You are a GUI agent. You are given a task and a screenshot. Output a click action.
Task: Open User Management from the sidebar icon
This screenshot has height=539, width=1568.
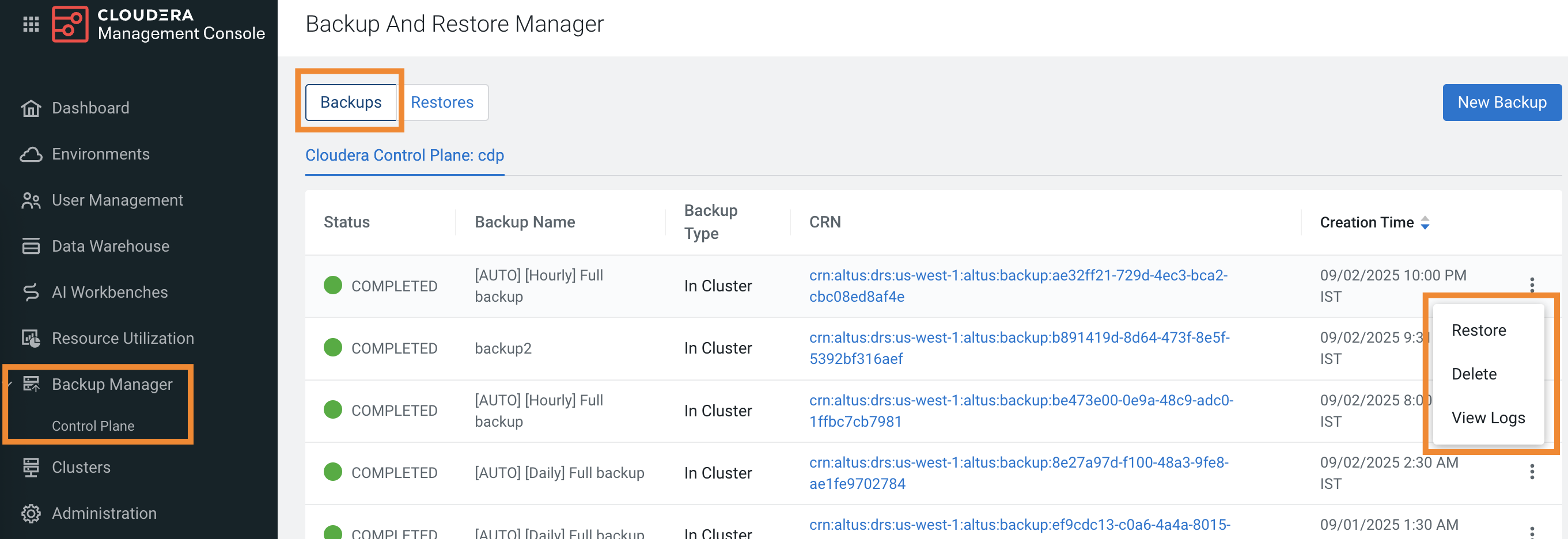click(30, 200)
